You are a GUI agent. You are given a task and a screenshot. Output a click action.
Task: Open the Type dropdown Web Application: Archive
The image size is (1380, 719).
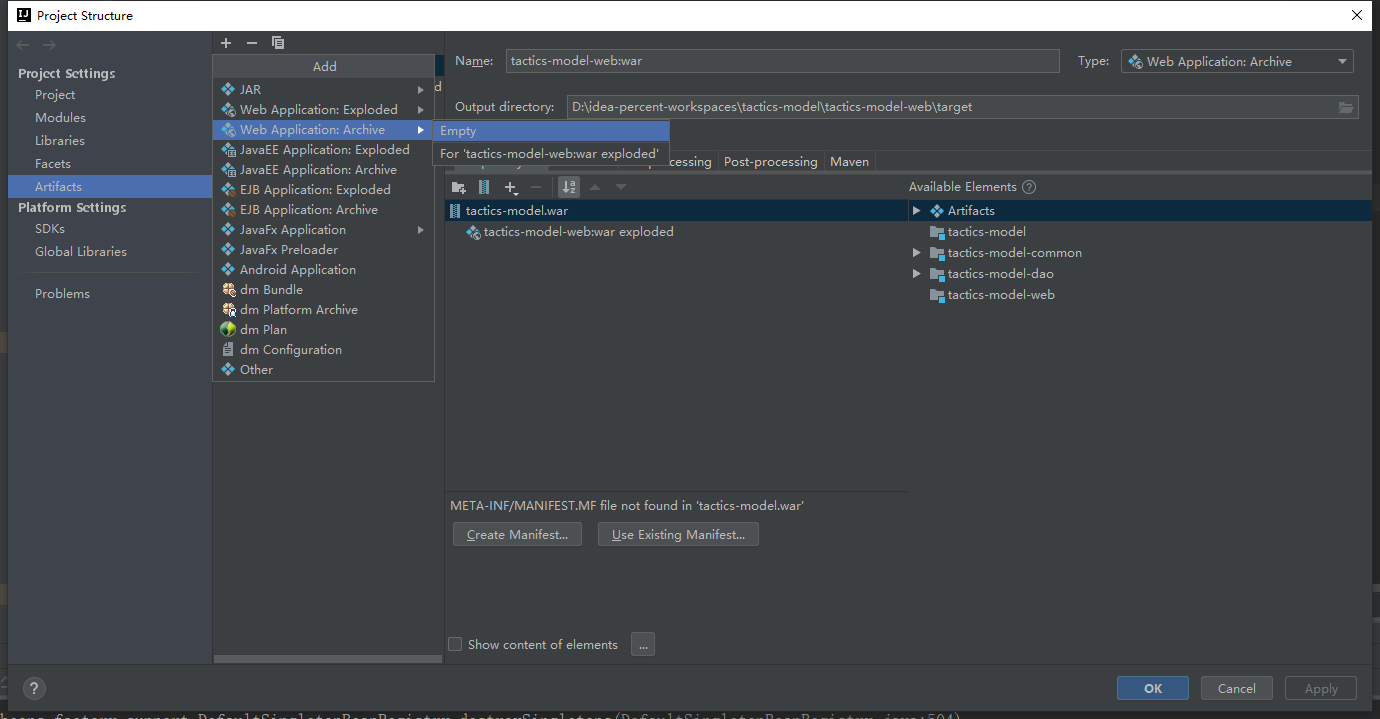1237,61
